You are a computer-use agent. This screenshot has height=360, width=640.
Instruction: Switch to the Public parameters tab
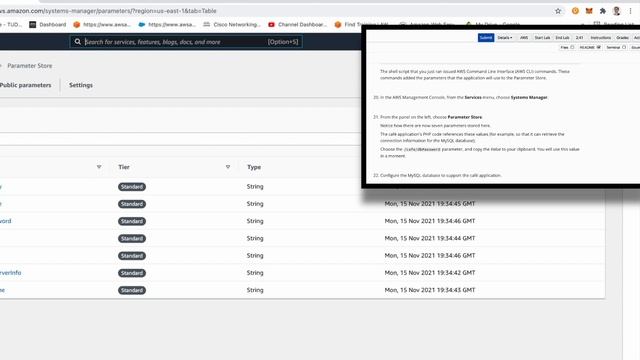click(x=25, y=85)
